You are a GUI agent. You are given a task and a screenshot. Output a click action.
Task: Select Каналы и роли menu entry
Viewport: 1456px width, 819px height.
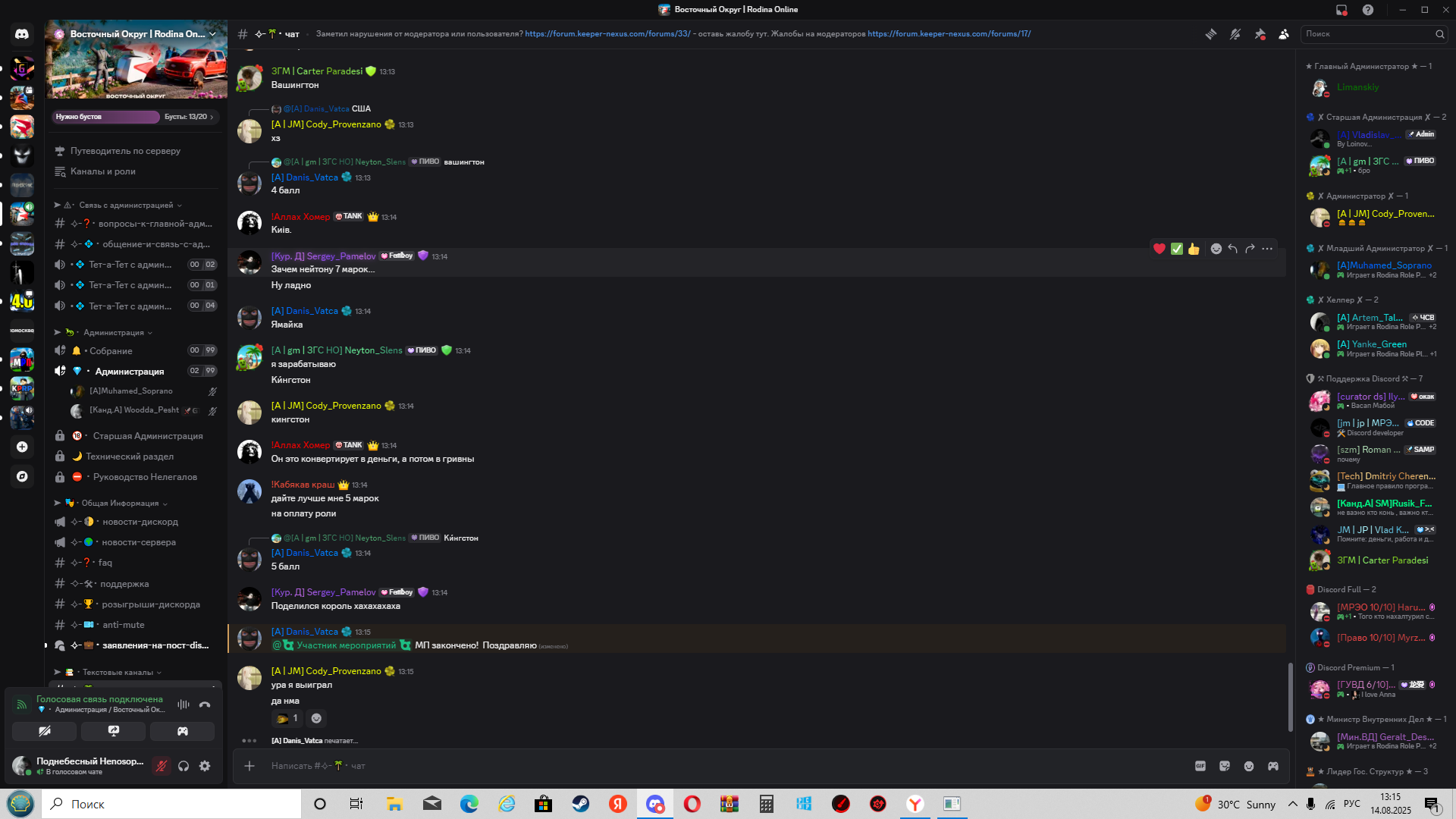pyautogui.click(x=103, y=171)
